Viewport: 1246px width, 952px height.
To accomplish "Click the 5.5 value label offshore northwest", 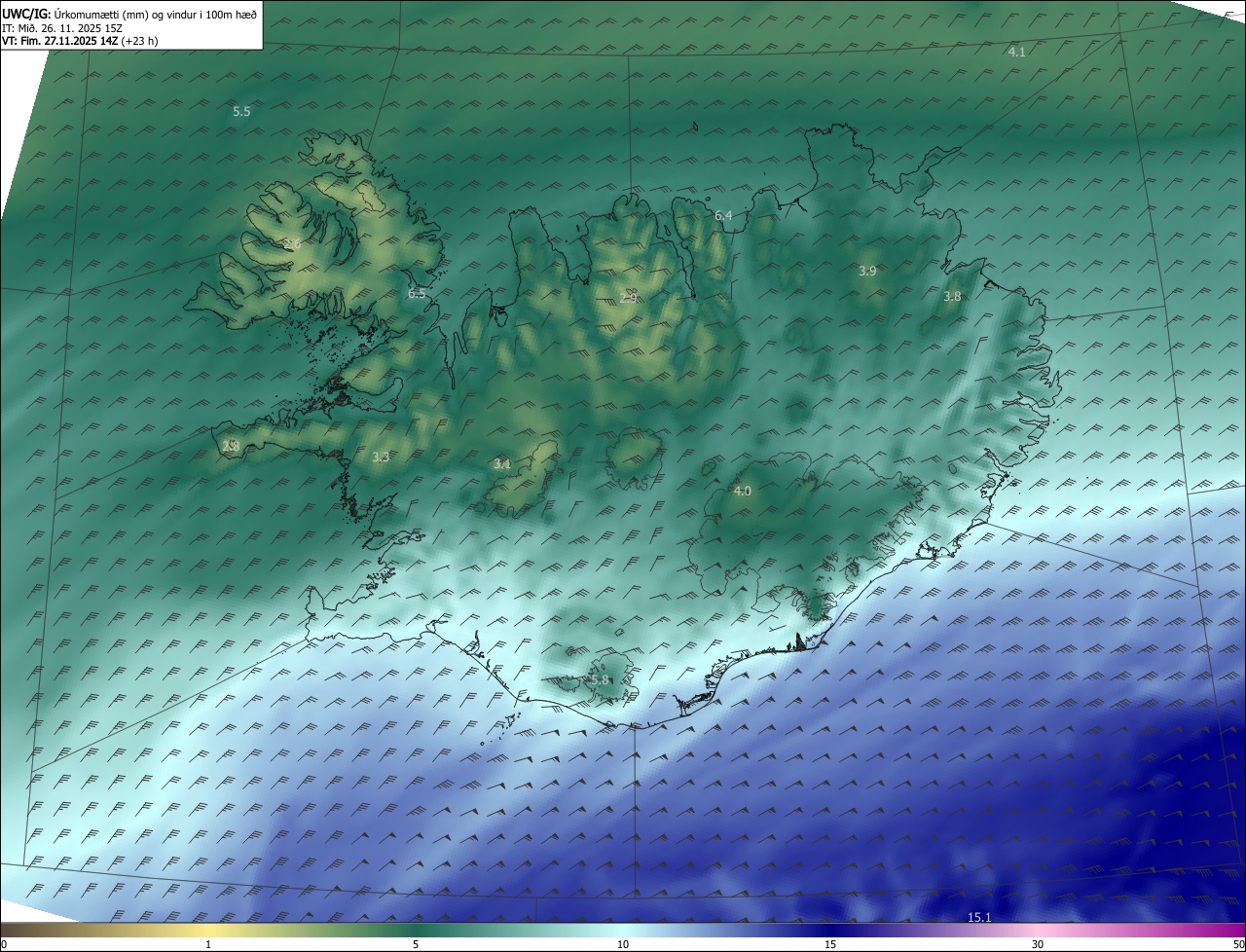I will click(x=241, y=112).
